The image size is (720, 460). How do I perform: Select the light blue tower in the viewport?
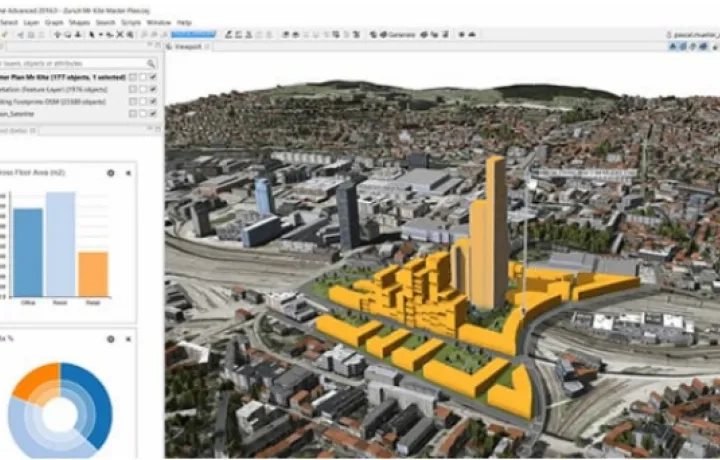coord(264,196)
